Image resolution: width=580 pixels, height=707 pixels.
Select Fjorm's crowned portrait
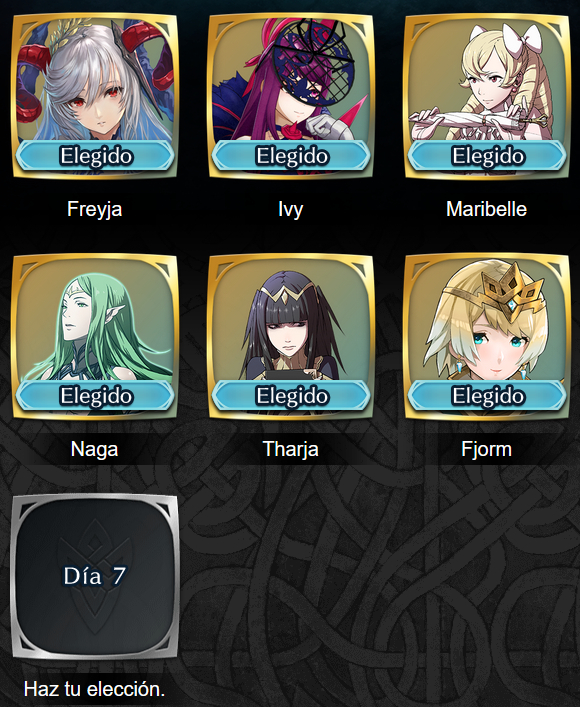point(487,336)
